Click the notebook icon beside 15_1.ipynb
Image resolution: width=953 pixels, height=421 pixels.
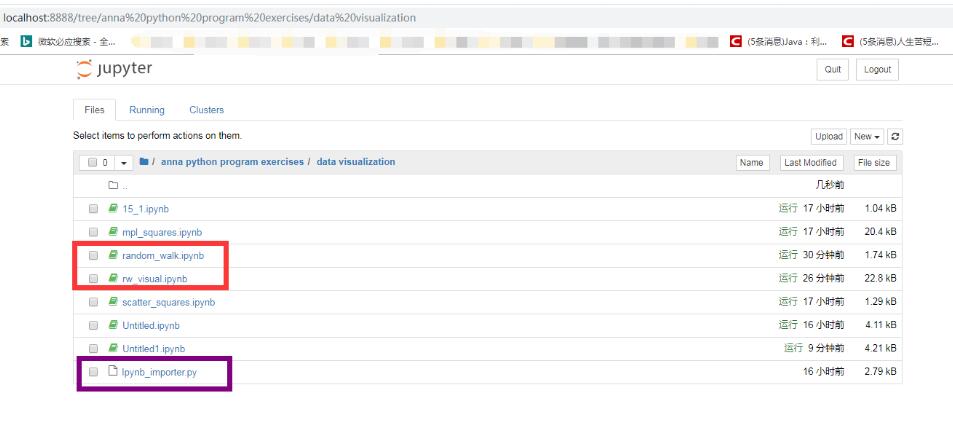112,208
